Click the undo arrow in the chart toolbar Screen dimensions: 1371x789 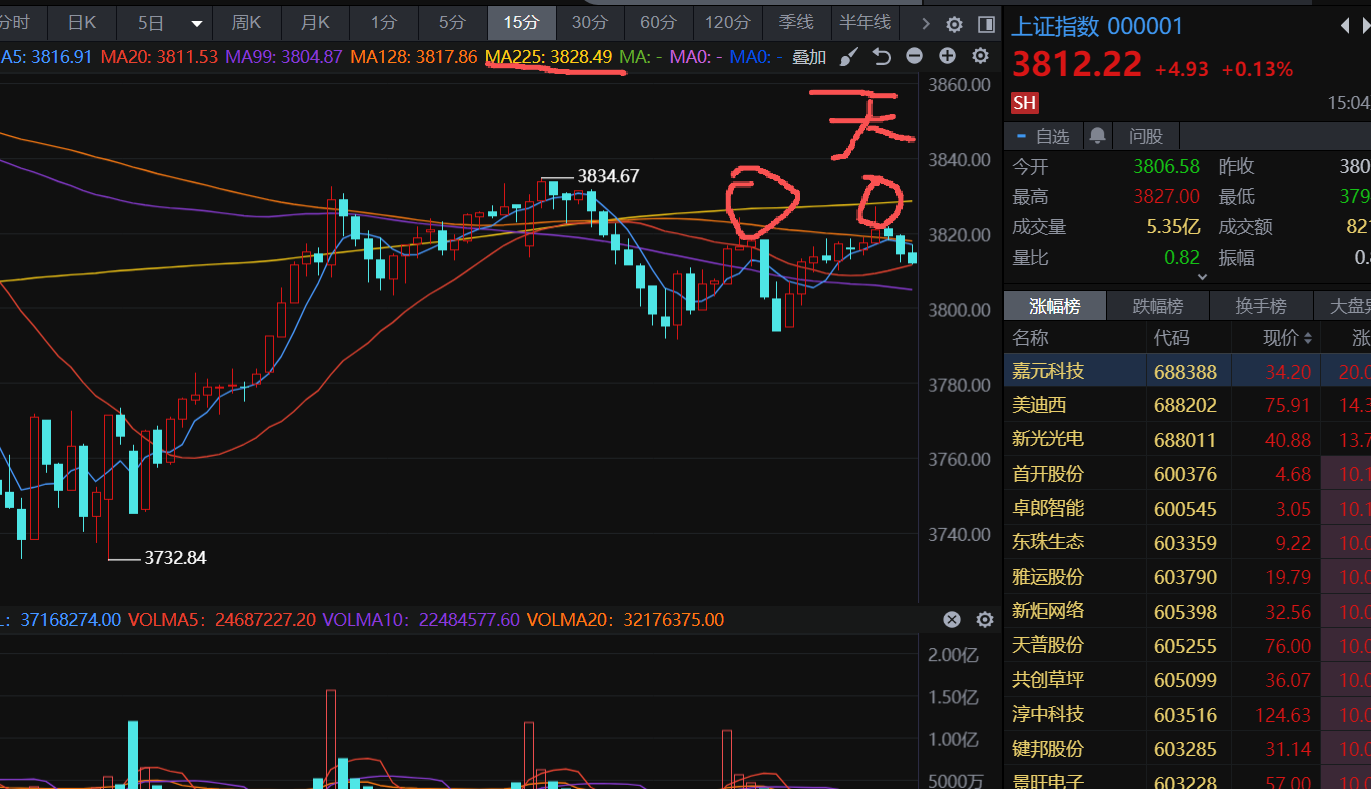(881, 57)
